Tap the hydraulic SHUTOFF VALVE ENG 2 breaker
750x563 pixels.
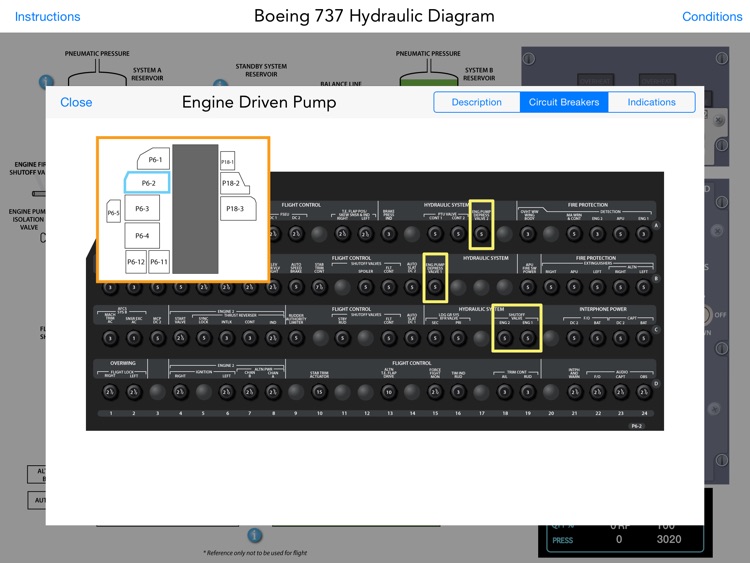(504, 338)
